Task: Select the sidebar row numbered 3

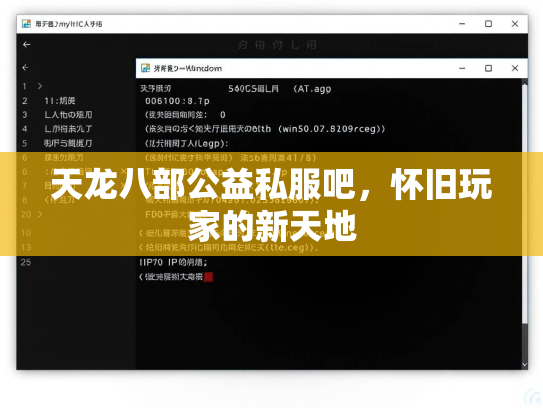Action: click(57, 115)
